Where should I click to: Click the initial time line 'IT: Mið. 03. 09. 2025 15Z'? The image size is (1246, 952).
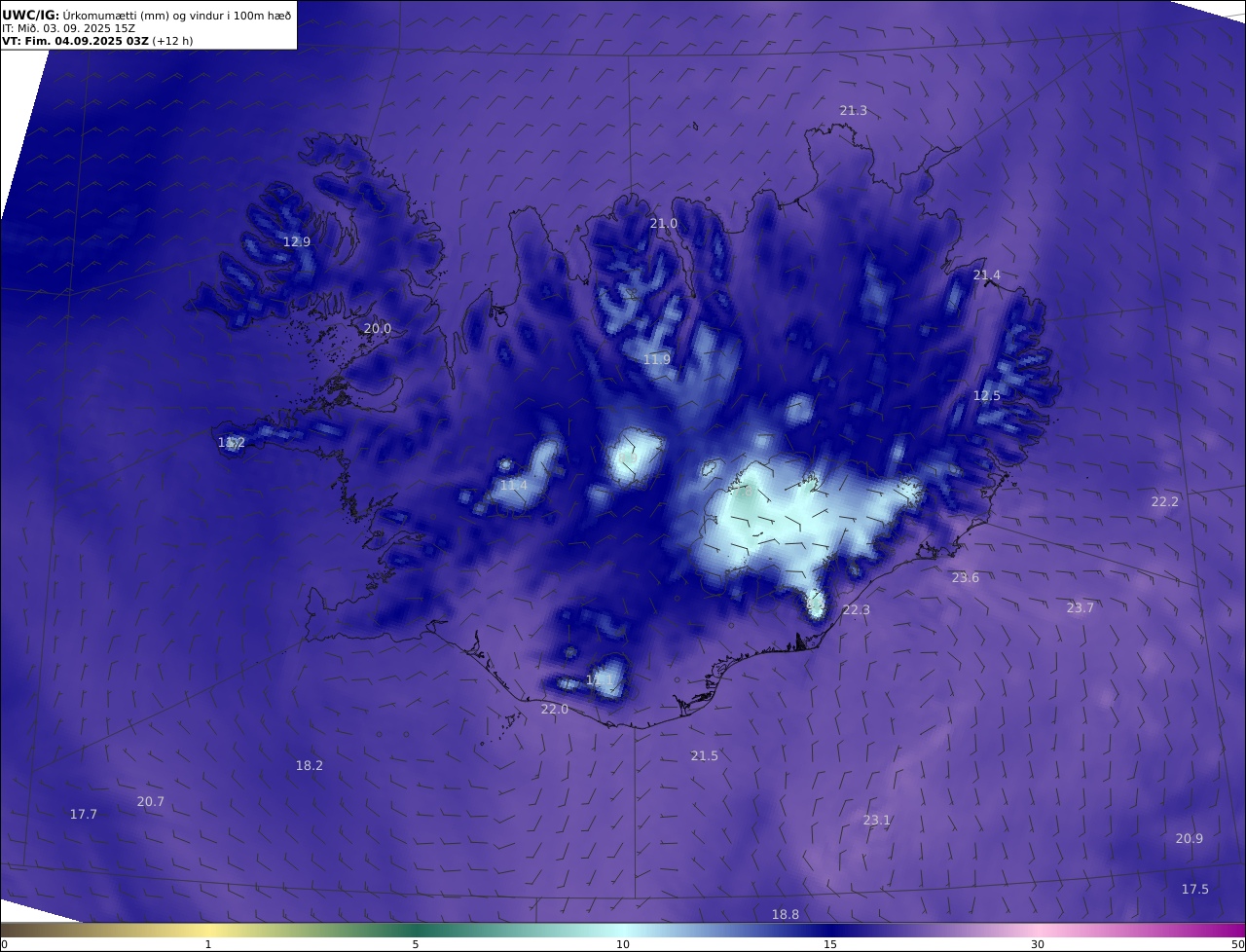click(x=68, y=28)
